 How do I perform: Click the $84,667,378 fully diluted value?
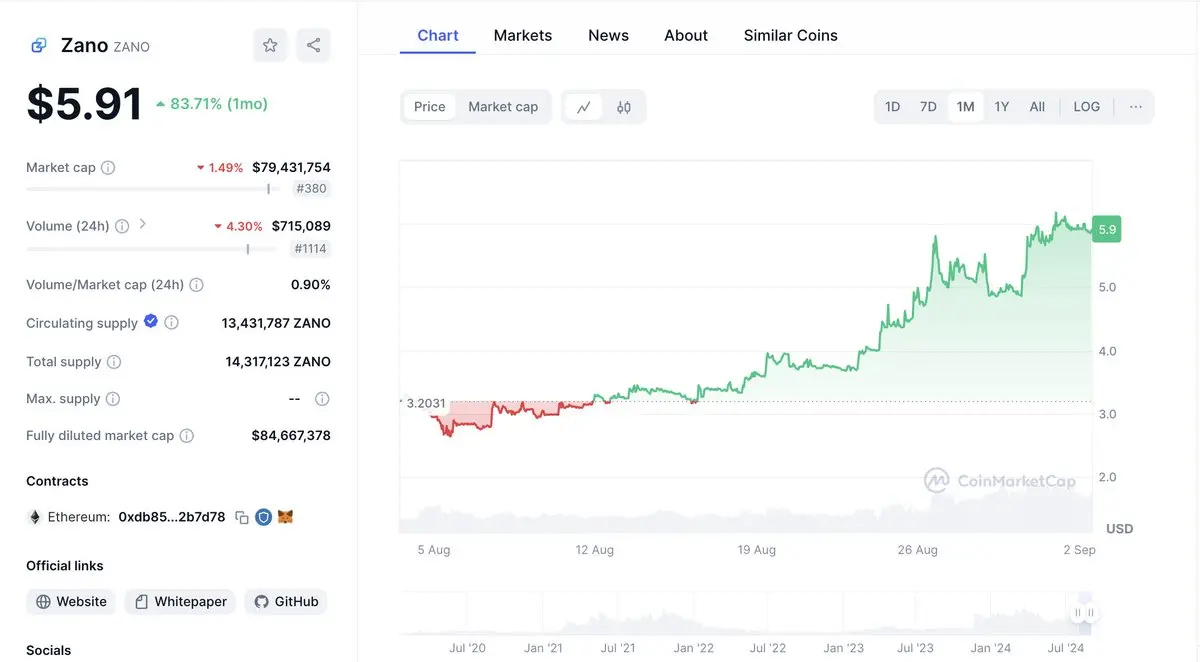(291, 436)
